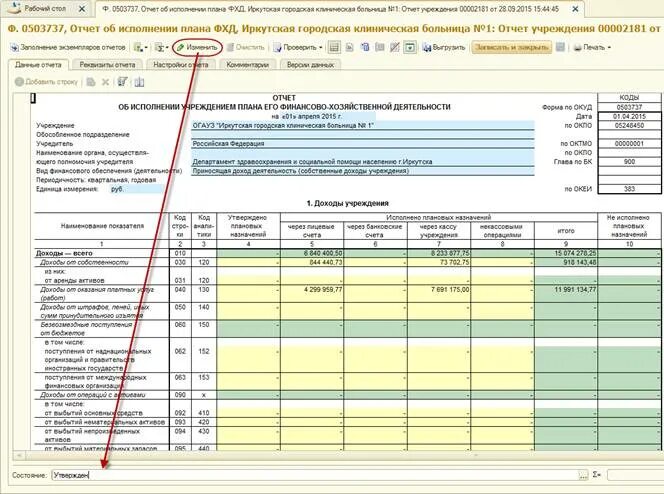Click the Состояние field showing Утвержден
Screen dimensions: 664x494
coord(315,475)
